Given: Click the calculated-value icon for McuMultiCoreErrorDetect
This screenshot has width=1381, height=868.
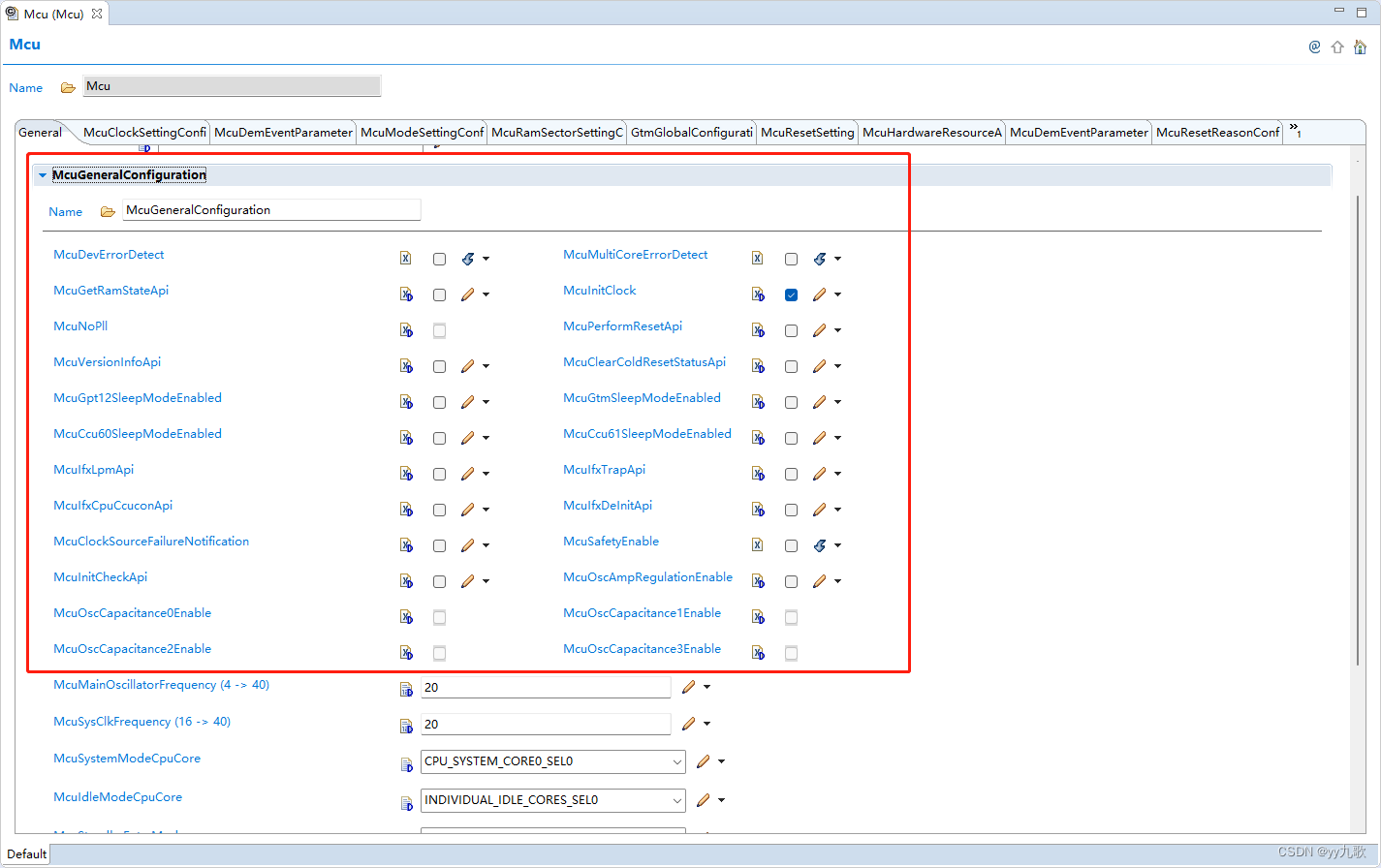Looking at the screenshot, I should click(820, 259).
